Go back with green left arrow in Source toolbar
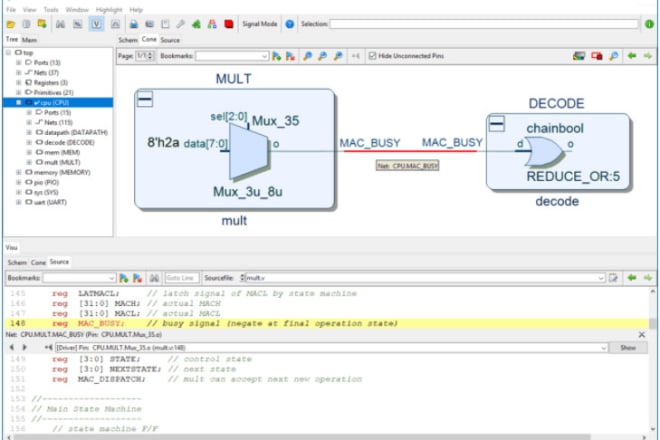The width and height of the screenshot is (660, 440). [x=632, y=277]
